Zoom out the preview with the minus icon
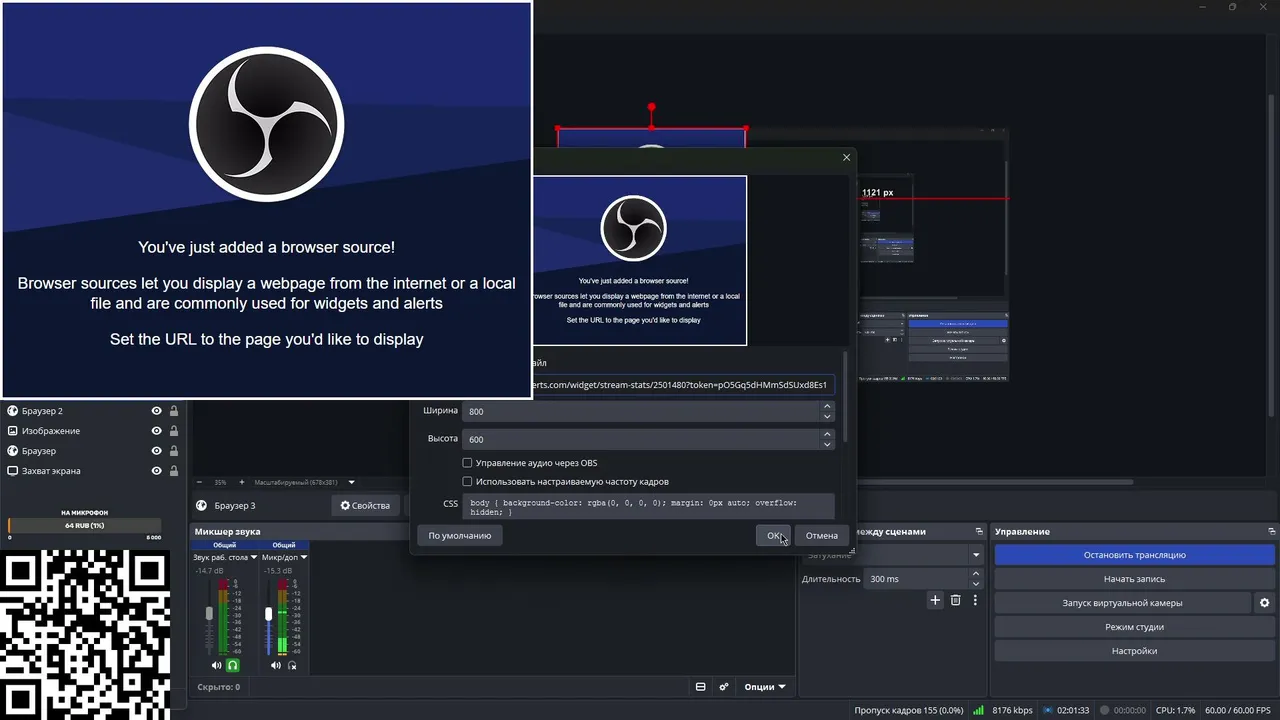 click(199, 482)
